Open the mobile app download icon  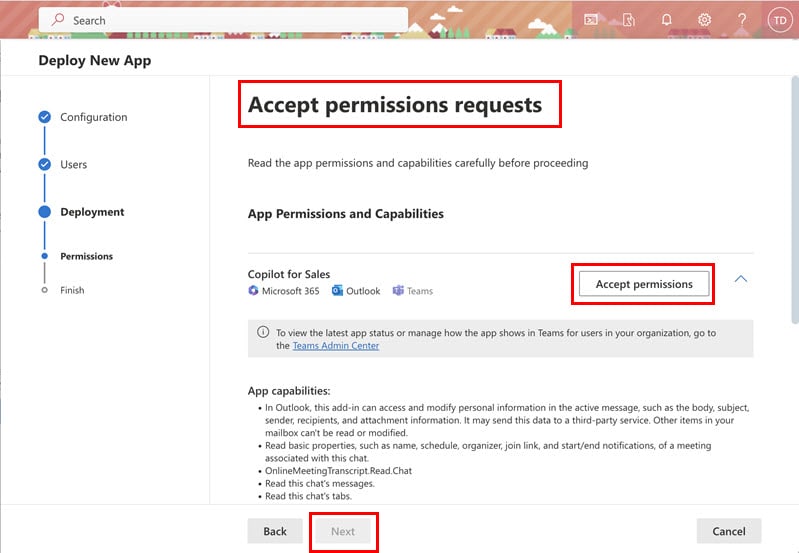[629, 20]
